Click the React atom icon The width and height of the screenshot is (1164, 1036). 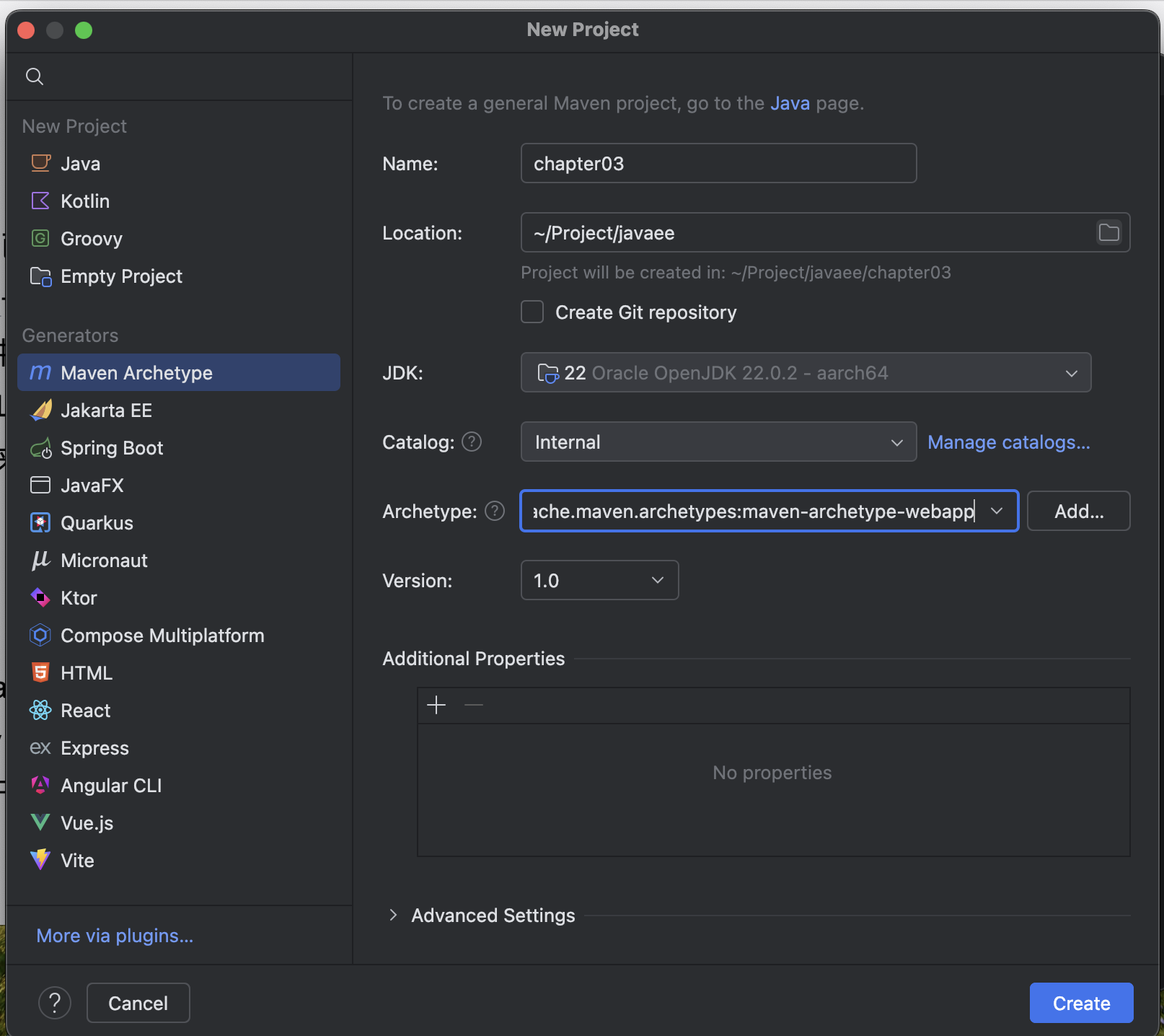(x=40, y=710)
